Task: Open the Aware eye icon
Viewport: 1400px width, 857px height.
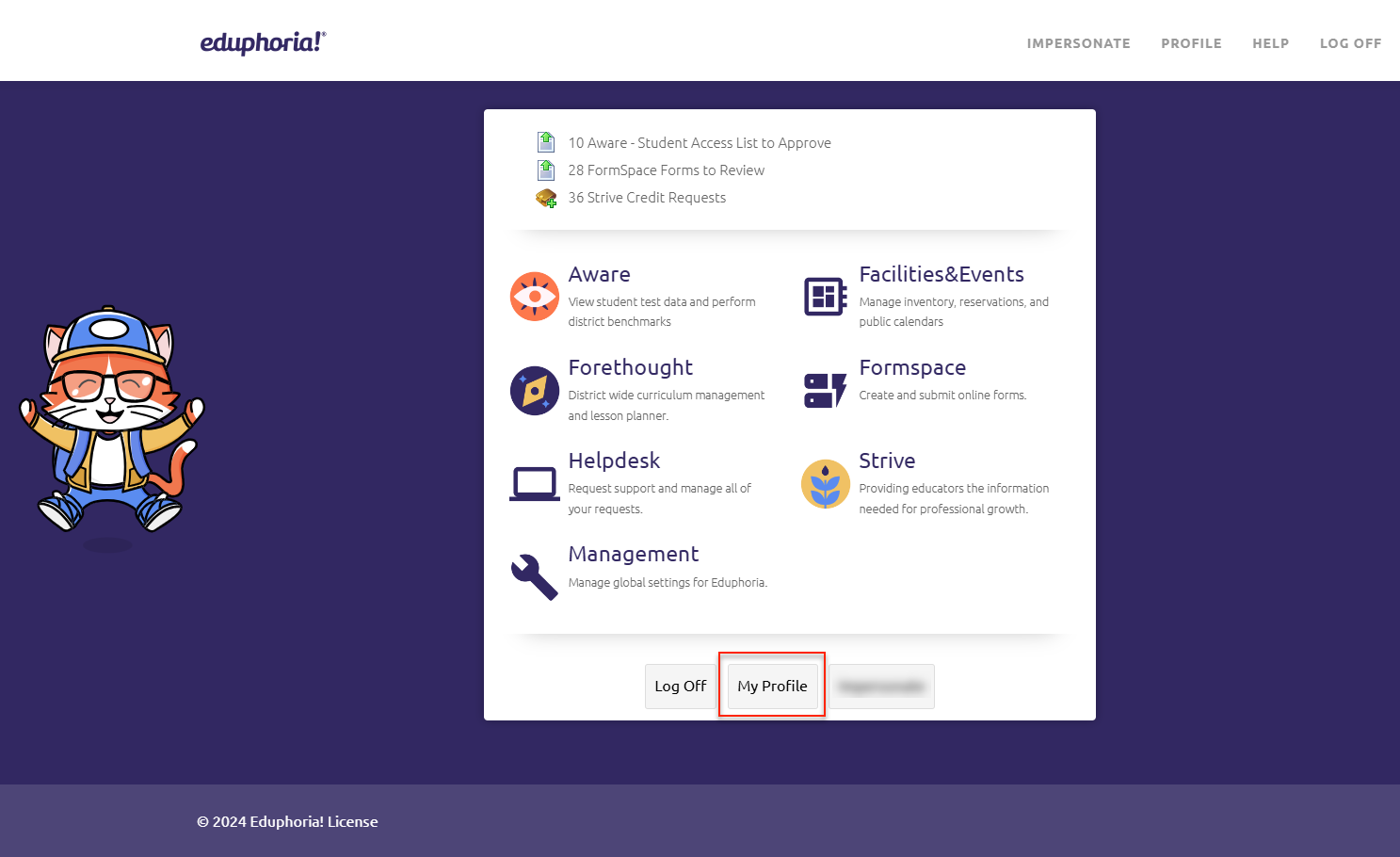Action: click(534, 297)
